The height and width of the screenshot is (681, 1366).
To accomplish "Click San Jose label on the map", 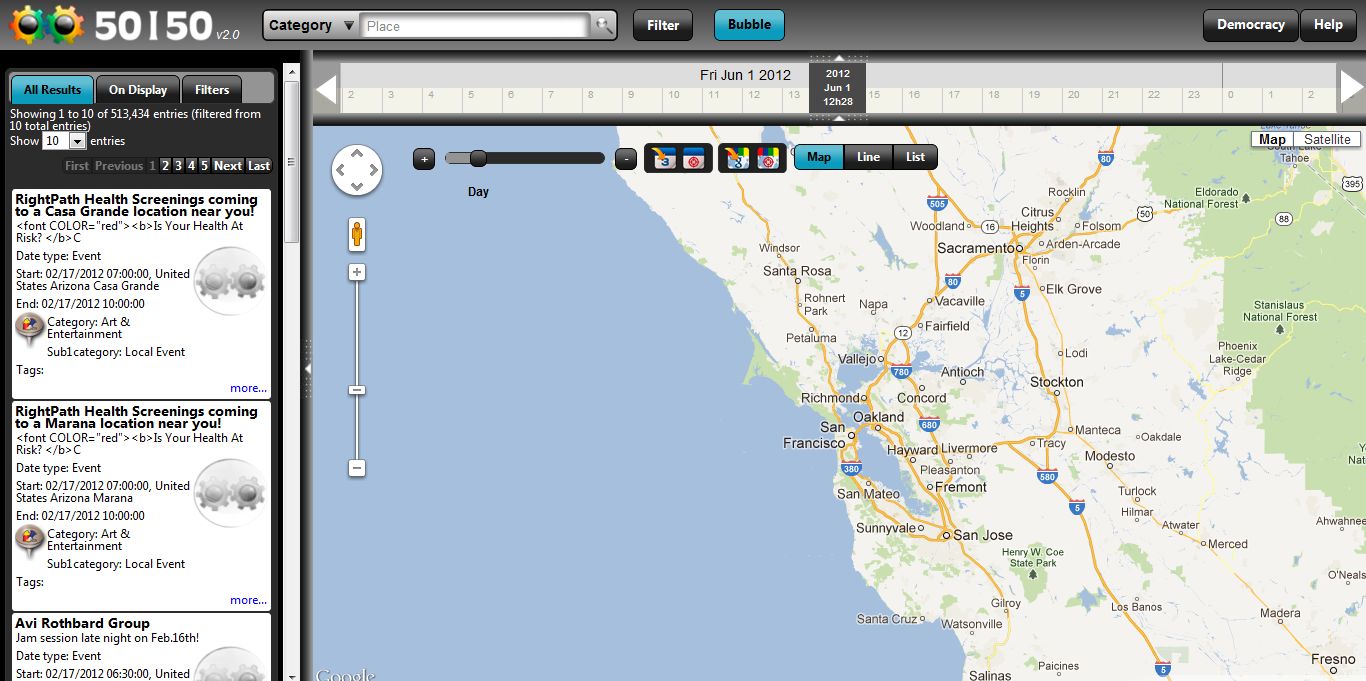I will pos(983,535).
